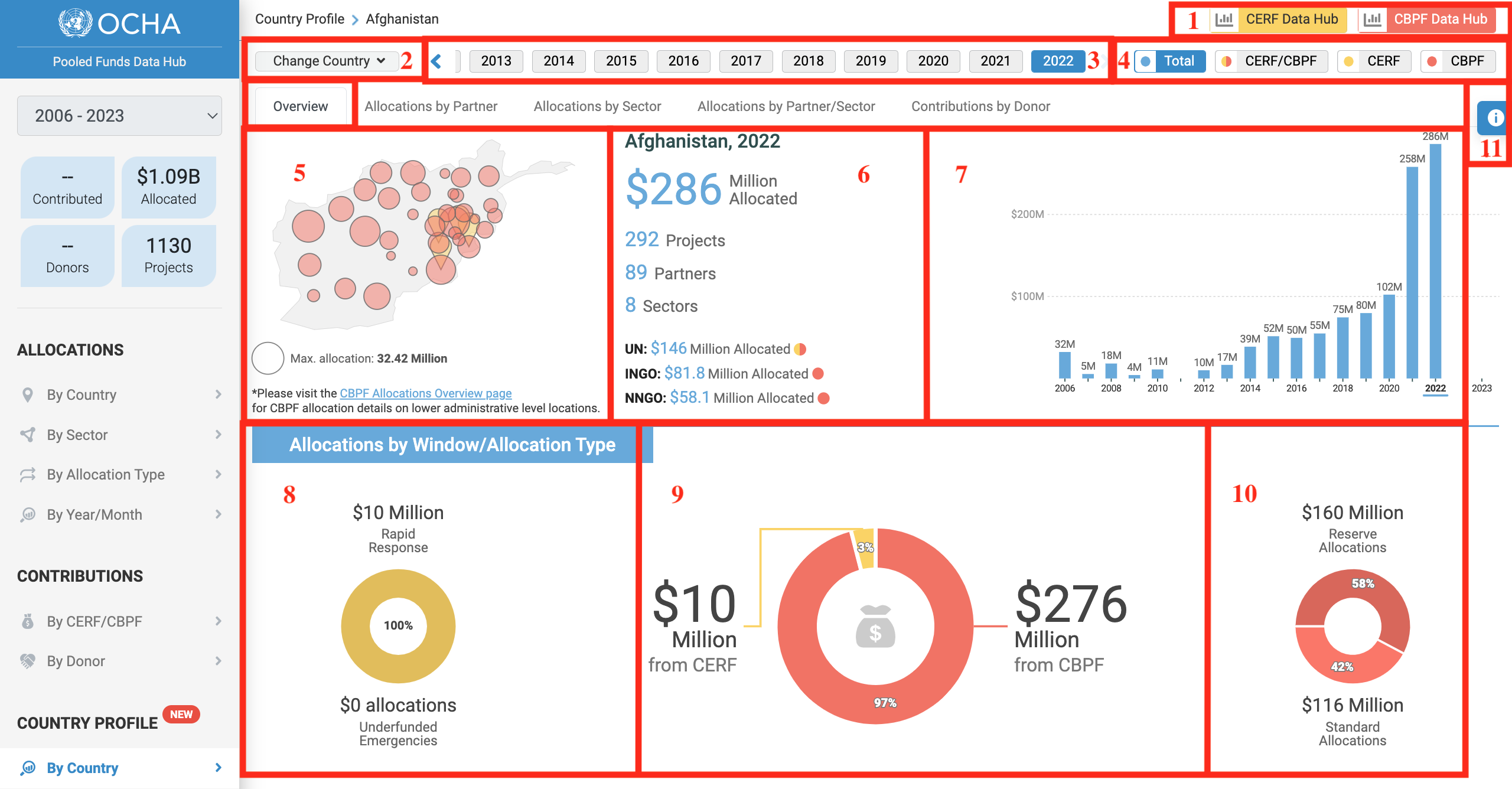Click the 58% Reserve Allocations segment
The height and width of the screenshot is (789, 1512).
(x=1364, y=583)
